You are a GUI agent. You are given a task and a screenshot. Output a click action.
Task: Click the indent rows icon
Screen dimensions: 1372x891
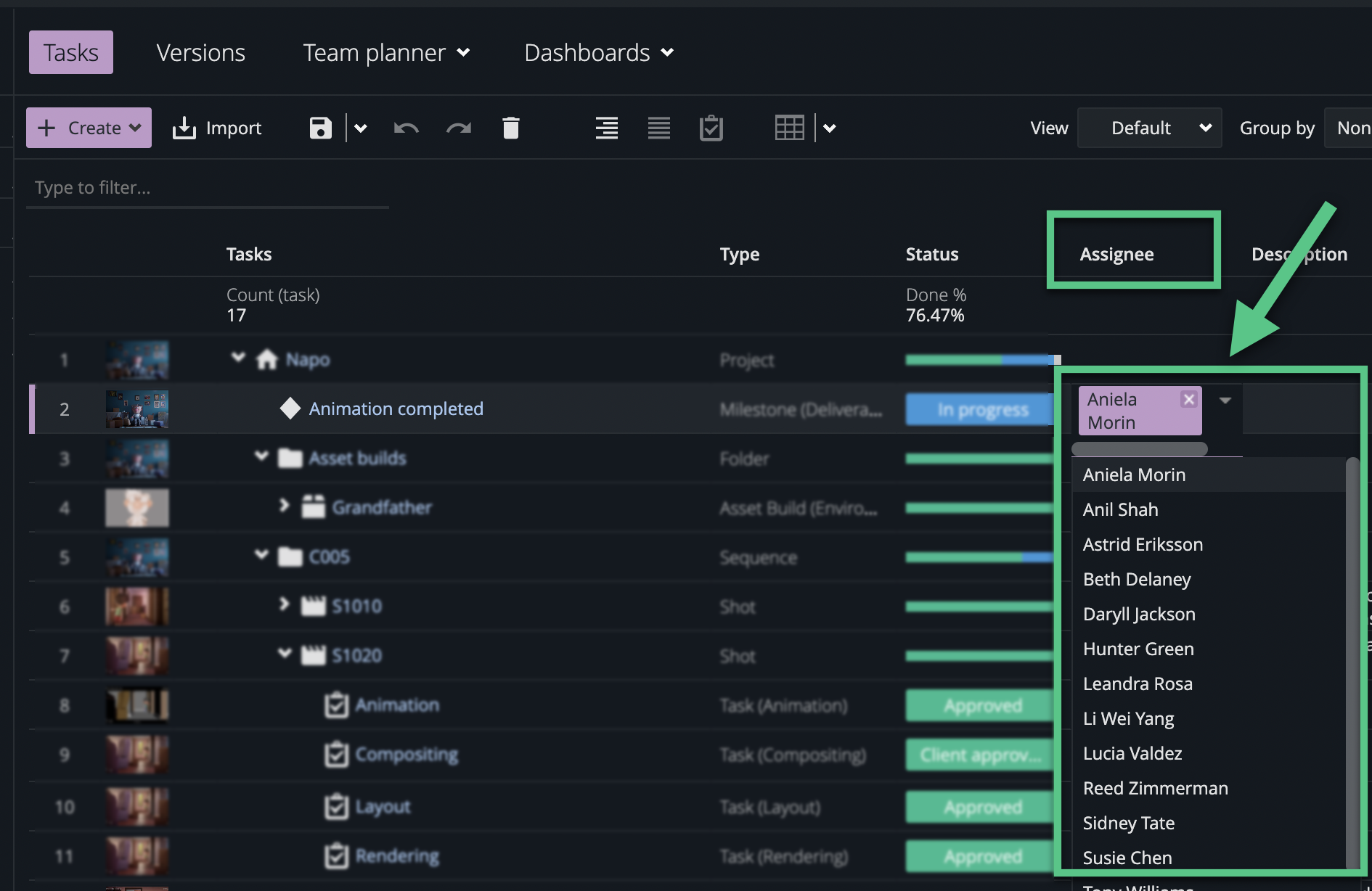(x=606, y=128)
